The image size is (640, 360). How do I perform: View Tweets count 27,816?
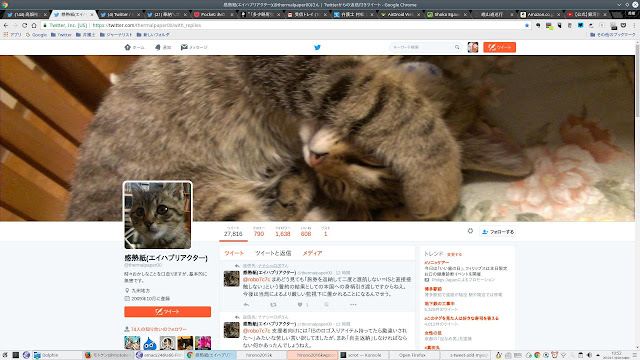[x=233, y=231]
